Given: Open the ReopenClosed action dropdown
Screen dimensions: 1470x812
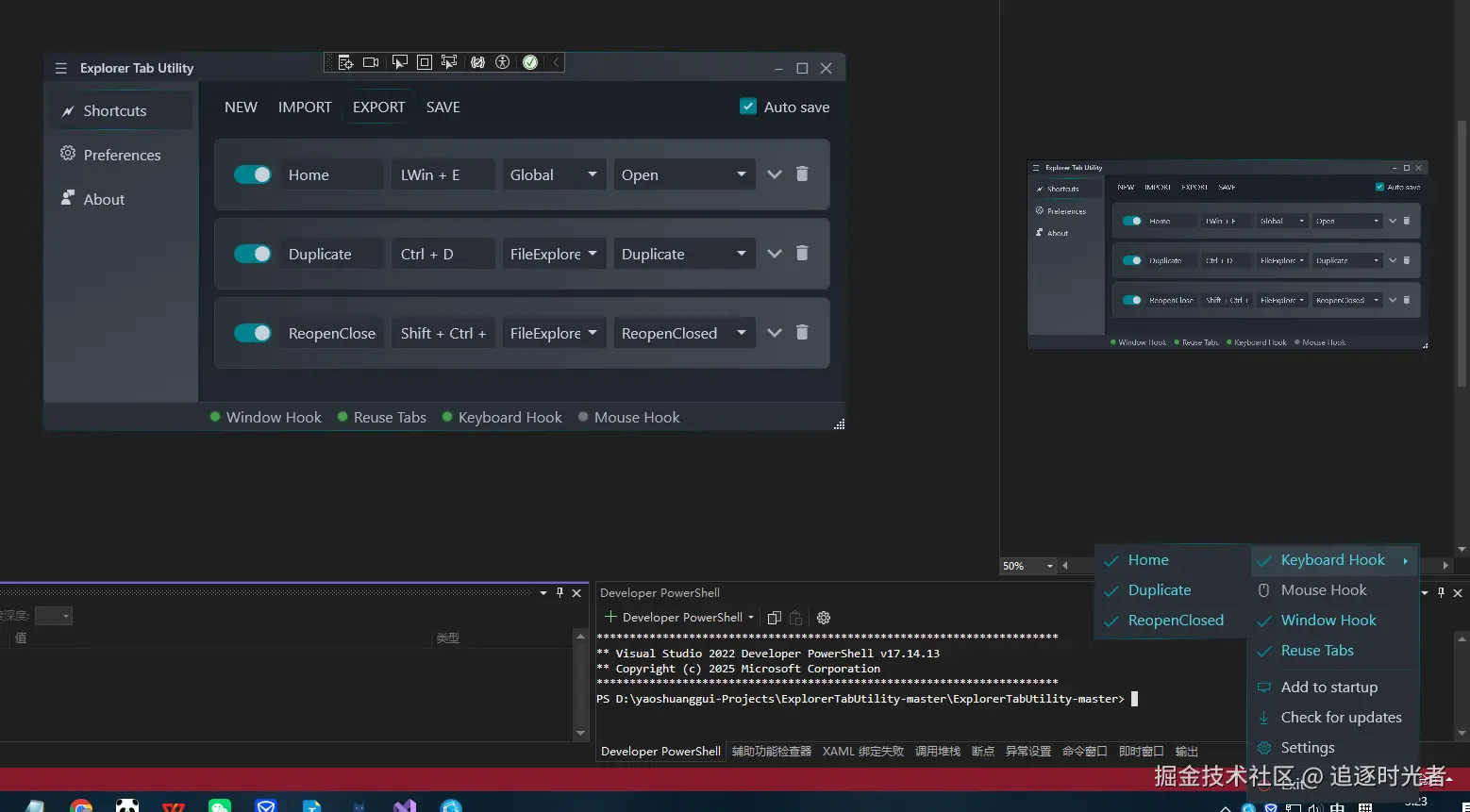Looking at the screenshot, I should (685, 333).
